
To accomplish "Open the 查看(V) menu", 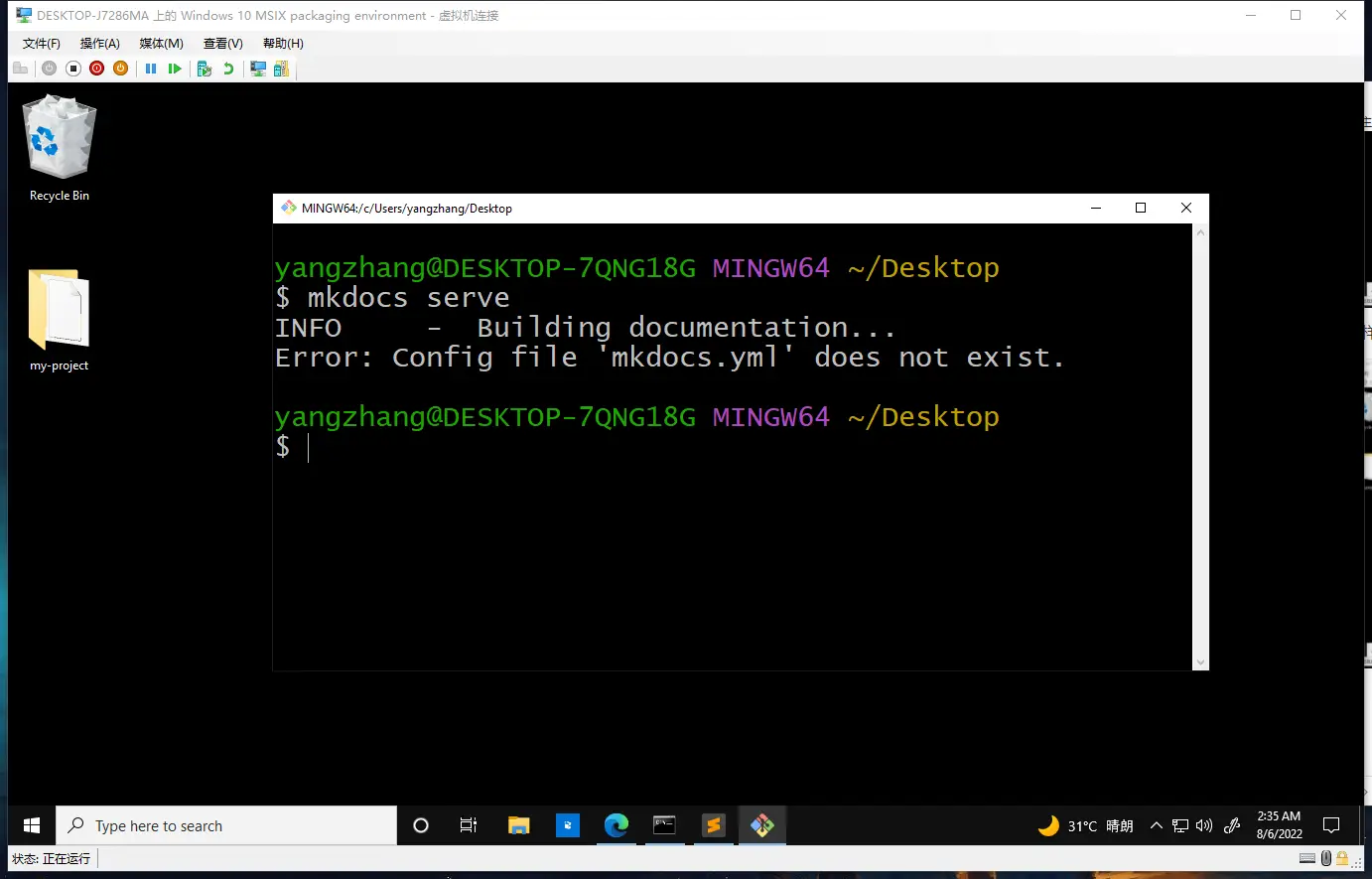I will click(222, 44).
